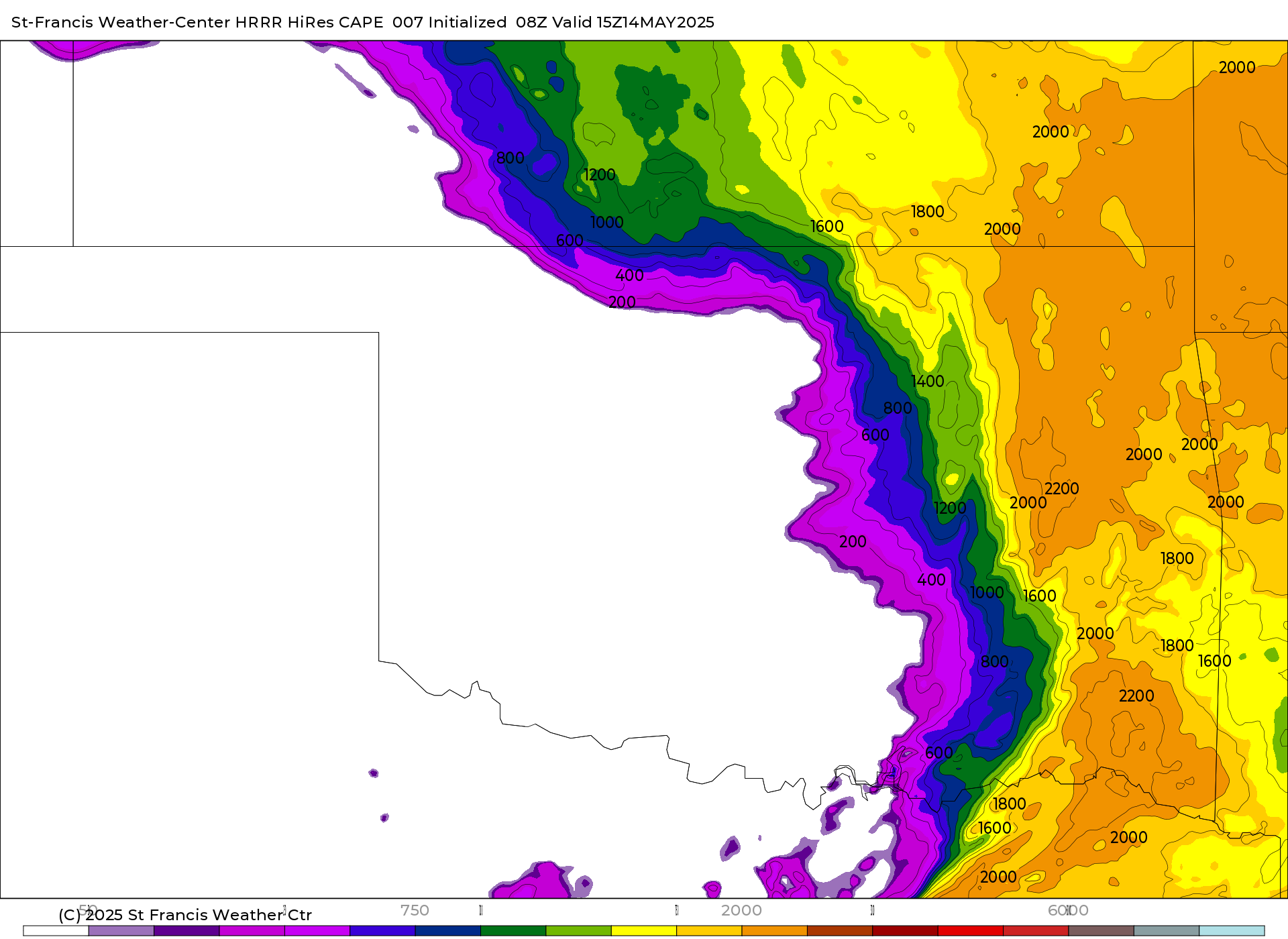Select the golden yellow legend swatch
This screenshot has width=1288, height=939.
click(x=709, y=931)
